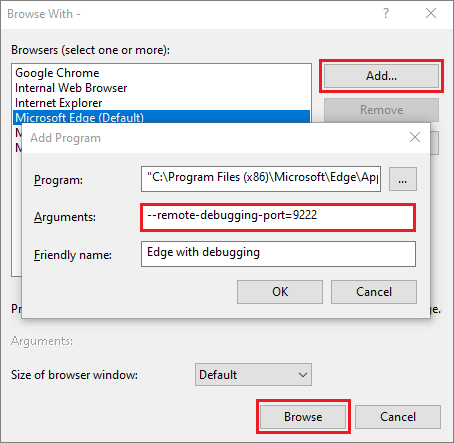Click the Browse button at bottom
Screen dimensions: 454x443
tap(303, 417)
